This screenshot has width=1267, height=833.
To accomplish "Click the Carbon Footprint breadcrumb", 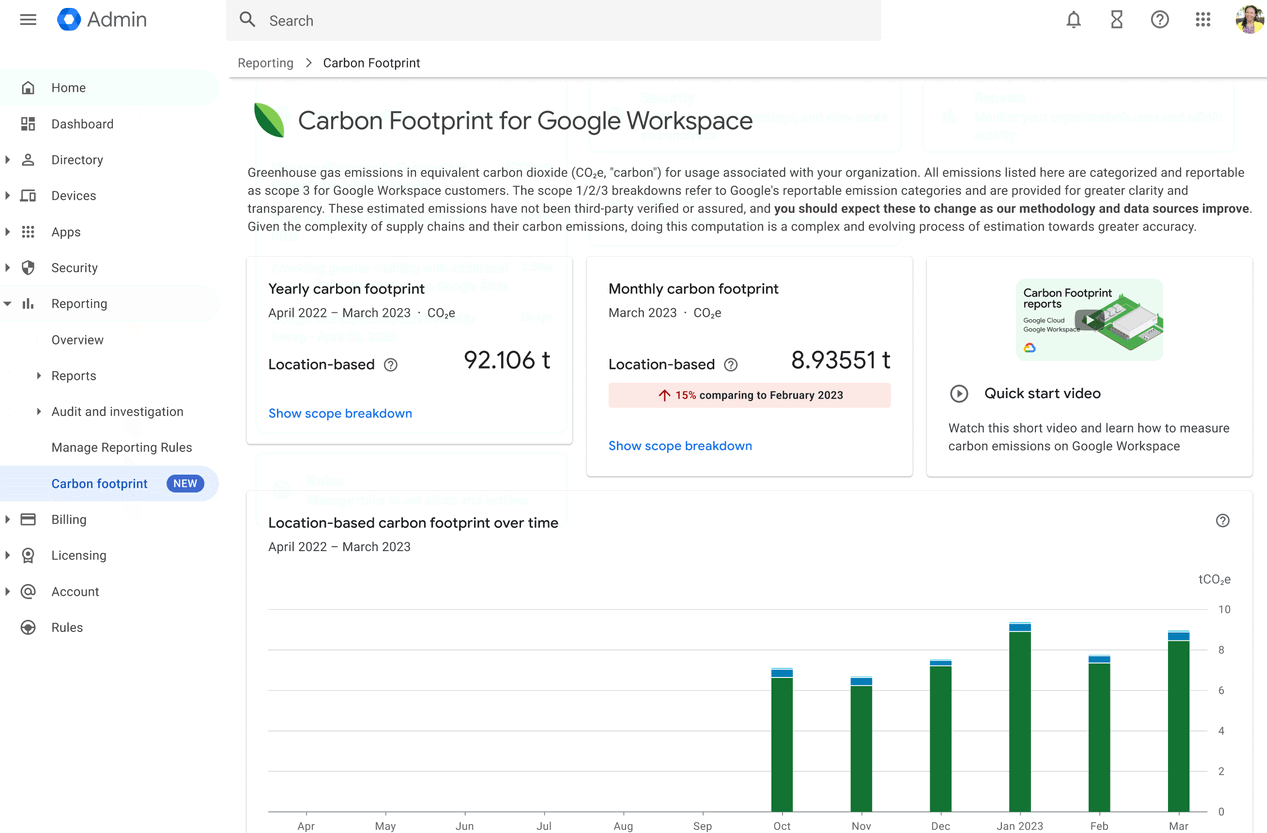I will tap(371, 63).
